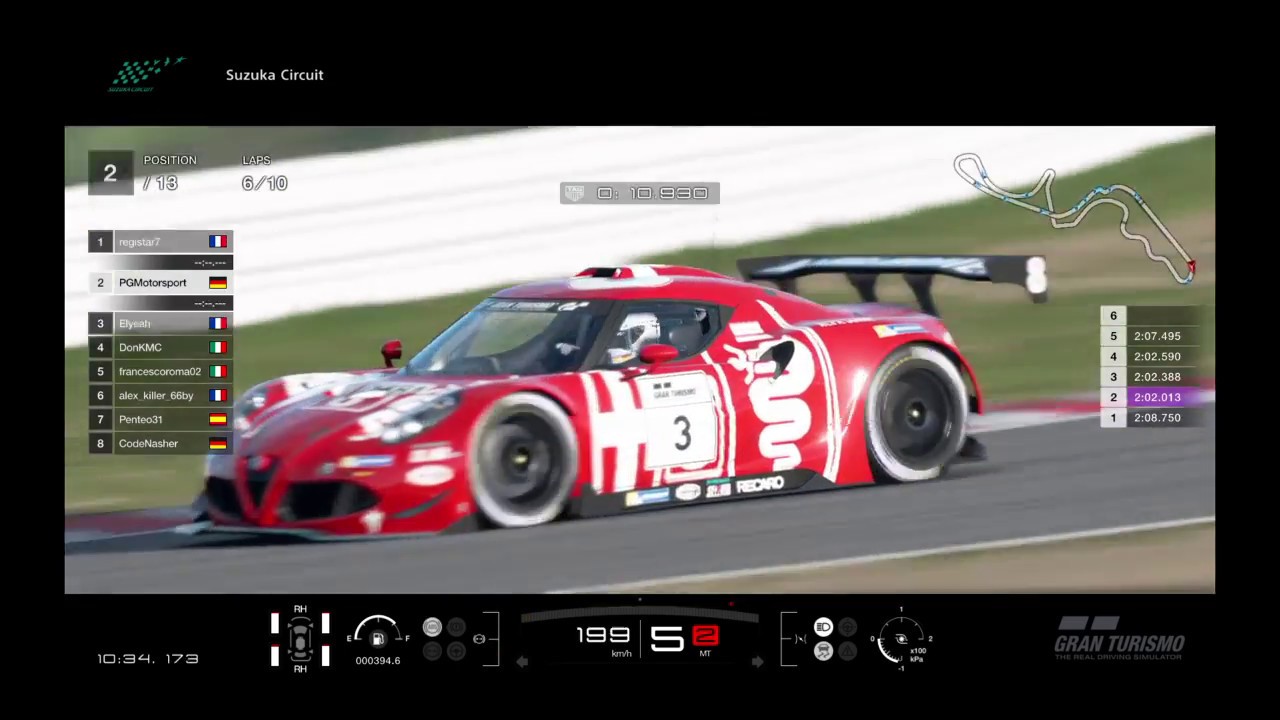1280x720 pixels.
Task: Click the brake balance icon beside bracket
Action: coord(479,638)
